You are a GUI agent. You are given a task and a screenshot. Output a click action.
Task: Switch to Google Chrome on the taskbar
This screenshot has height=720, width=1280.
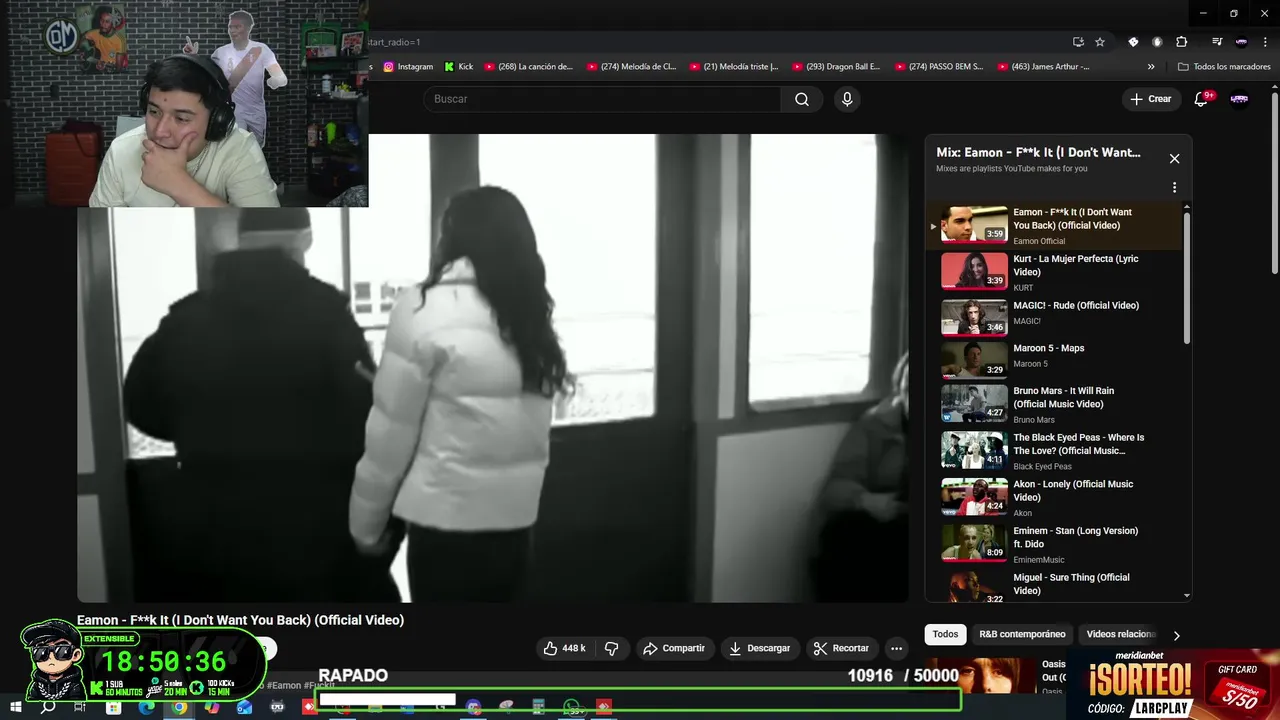[x=179, y=707]
